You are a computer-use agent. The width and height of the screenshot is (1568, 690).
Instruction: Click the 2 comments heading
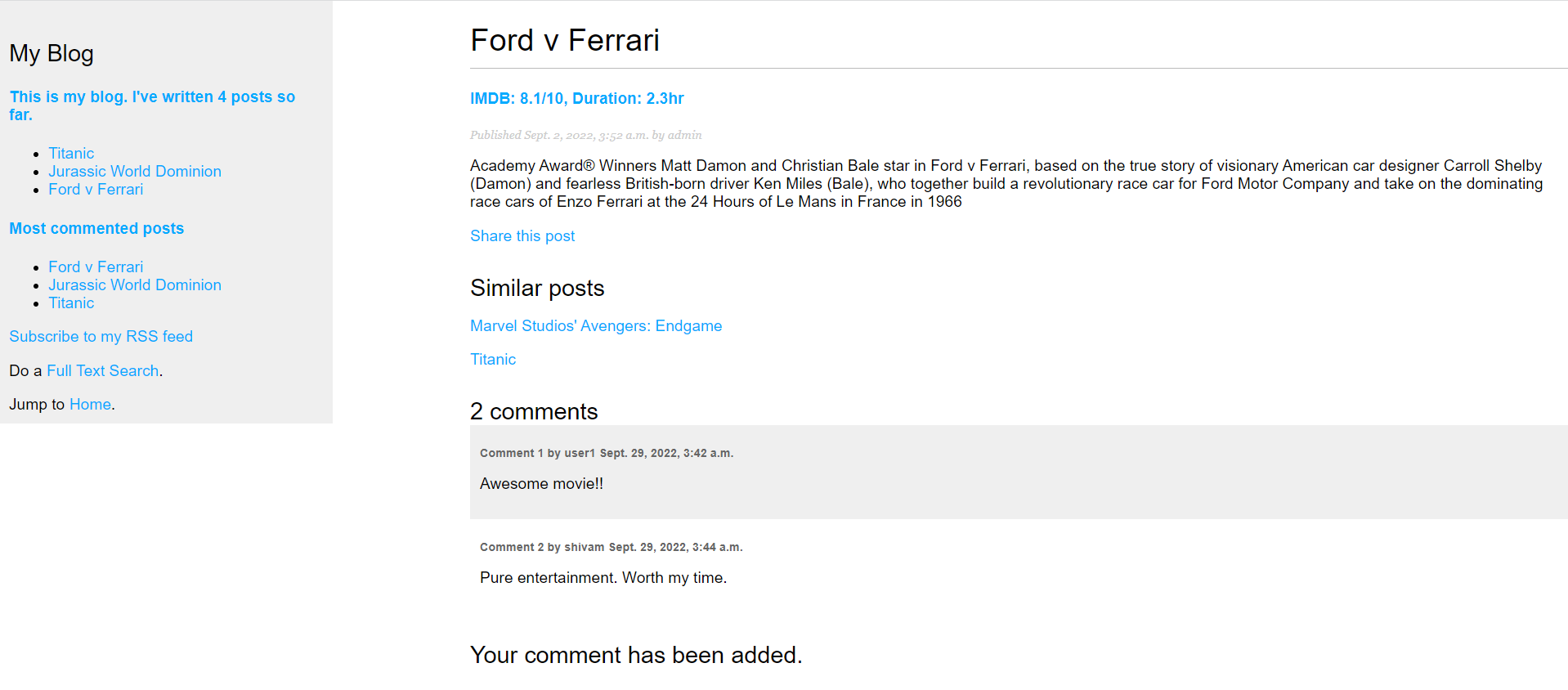534,412
